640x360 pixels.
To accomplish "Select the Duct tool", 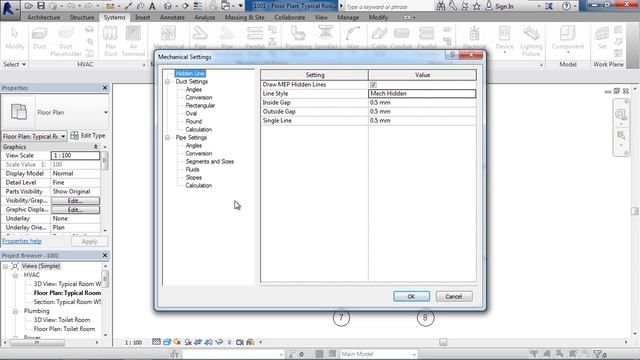I will 40,38.
